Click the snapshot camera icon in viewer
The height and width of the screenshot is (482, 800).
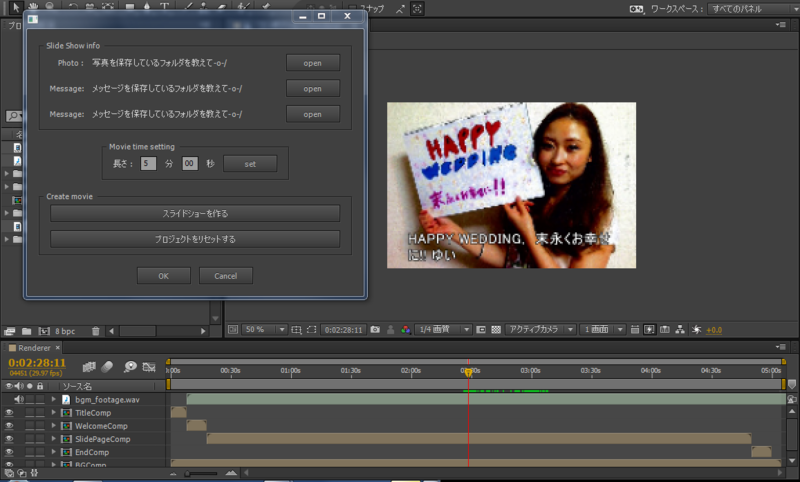tap(375, 329)
